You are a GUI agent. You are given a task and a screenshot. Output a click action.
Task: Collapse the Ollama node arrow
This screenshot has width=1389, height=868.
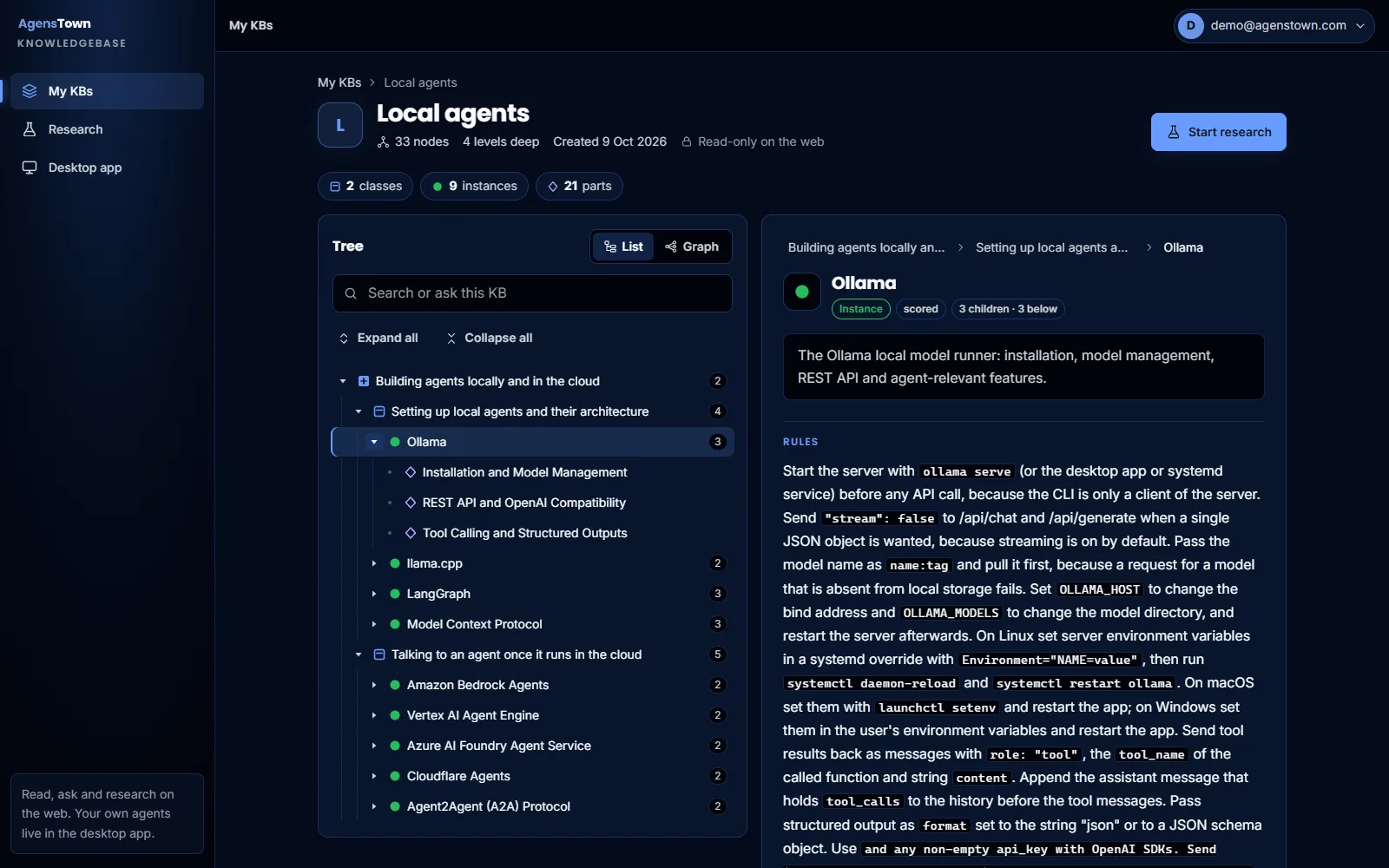pos(374,442)
